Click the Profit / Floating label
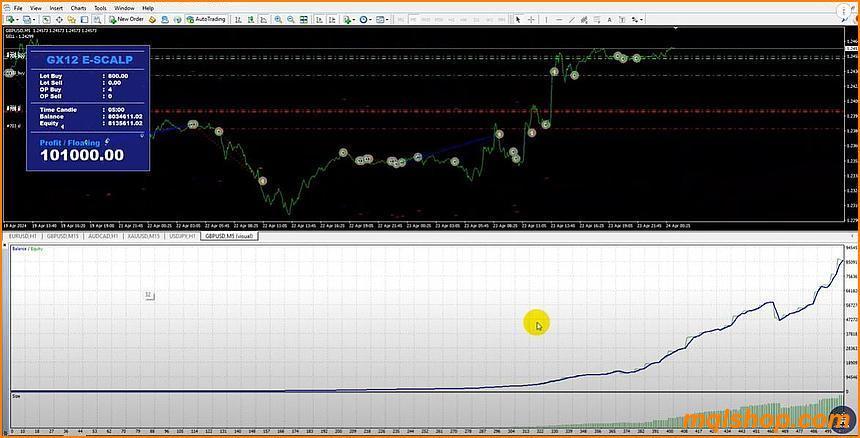 click(70, 143)
